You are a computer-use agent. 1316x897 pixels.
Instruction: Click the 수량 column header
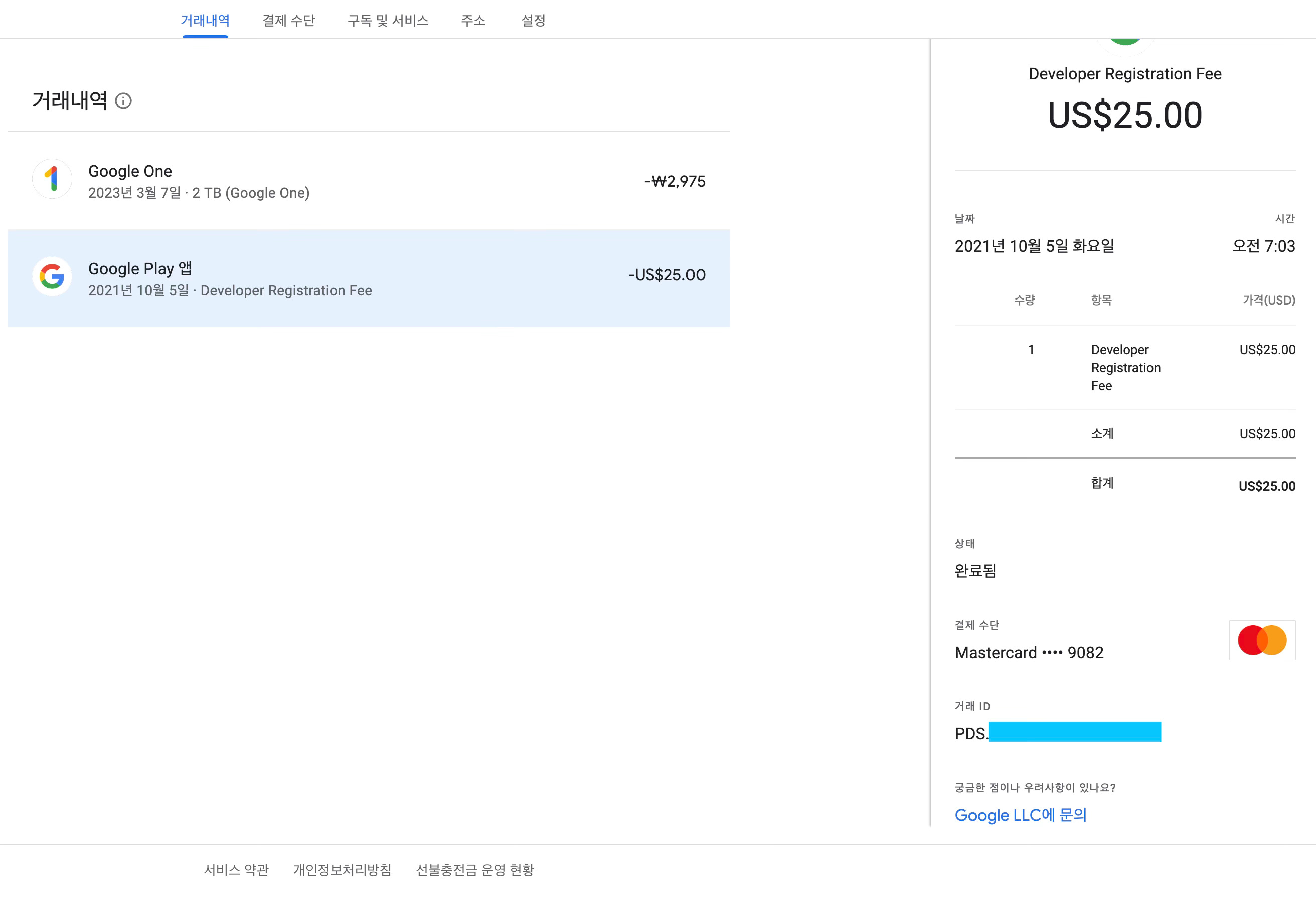point(1025,300)
